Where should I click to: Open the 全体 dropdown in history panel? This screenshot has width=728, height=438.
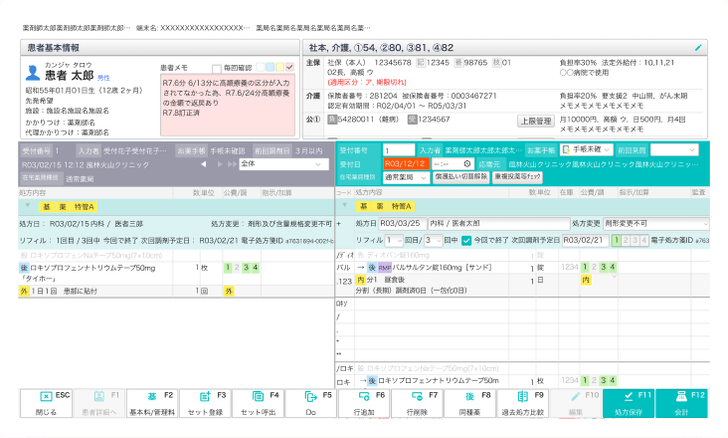tap(284, 164)
